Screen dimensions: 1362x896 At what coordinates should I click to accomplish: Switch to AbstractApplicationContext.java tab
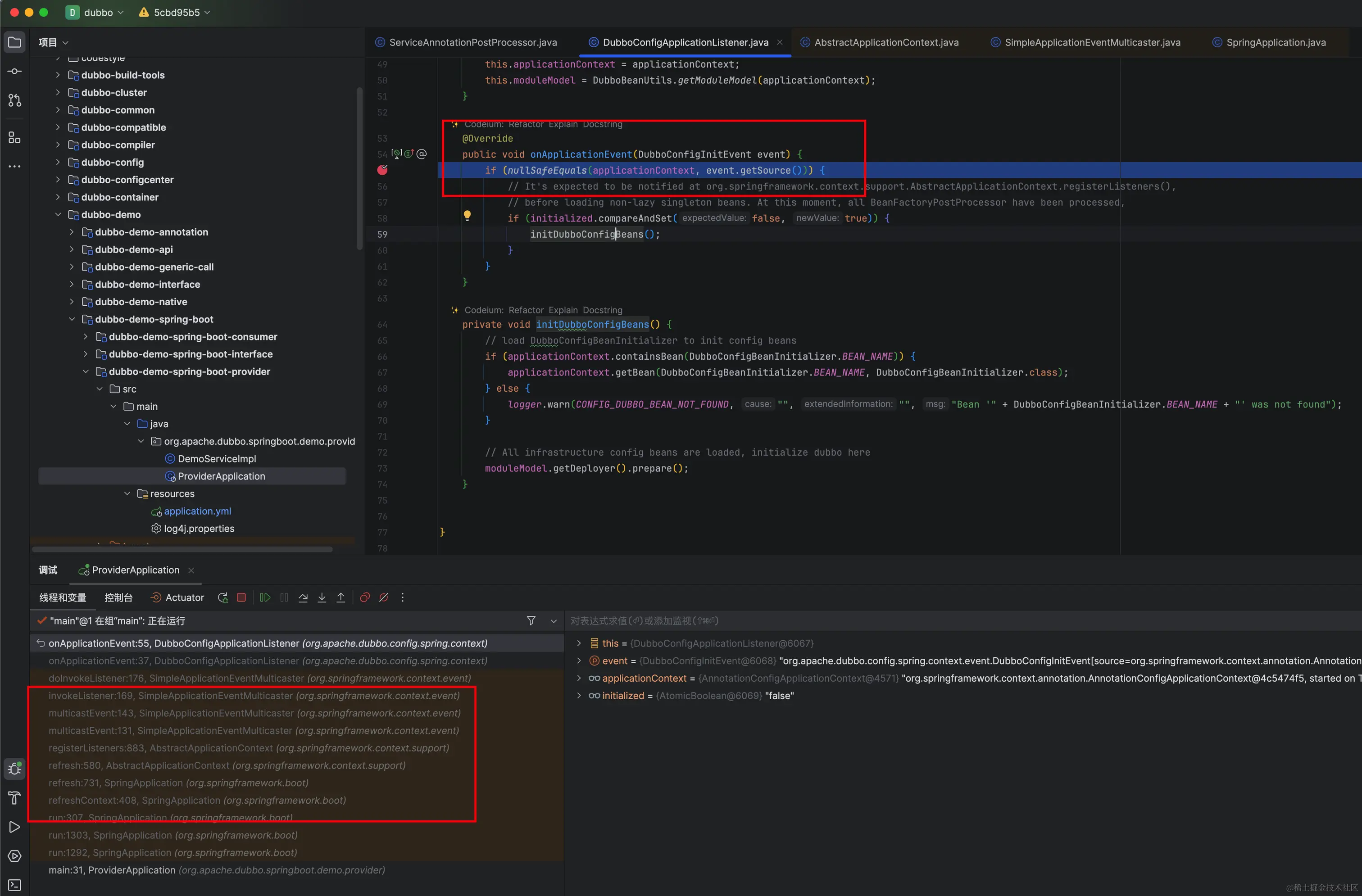[x=886, y=42]
